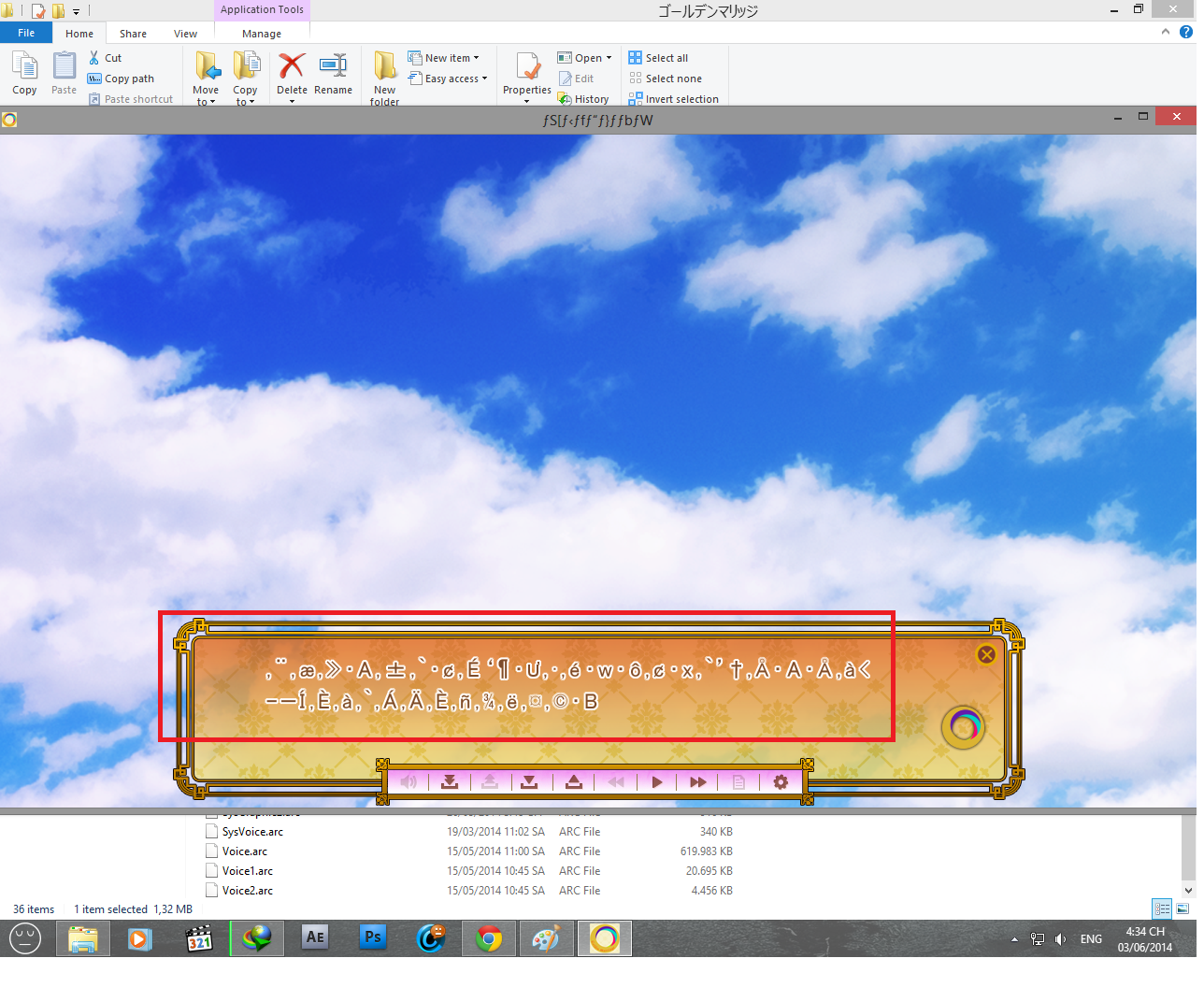Image resolution: width=1204 pixels, height=987 pixels.
Task: Click the ENG input language indicator
Action: [x=1091, y=939]
